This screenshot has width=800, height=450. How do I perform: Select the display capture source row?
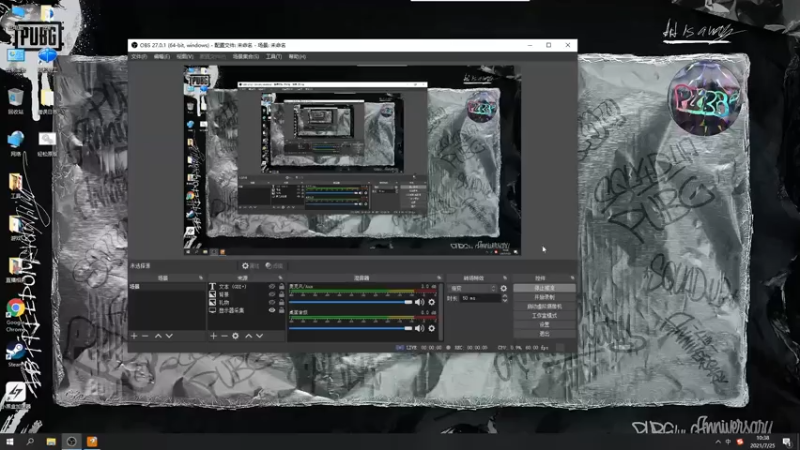(x=246, y=310)
